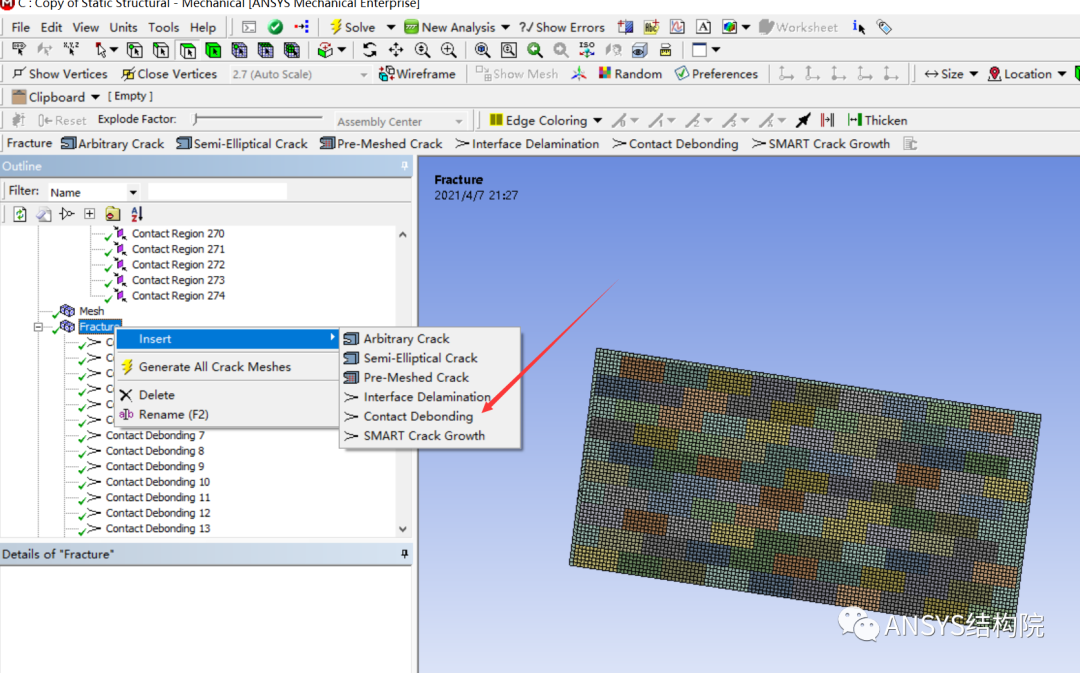
Task: Click the Comment annotation (A) icon
Action: point(703,27)
